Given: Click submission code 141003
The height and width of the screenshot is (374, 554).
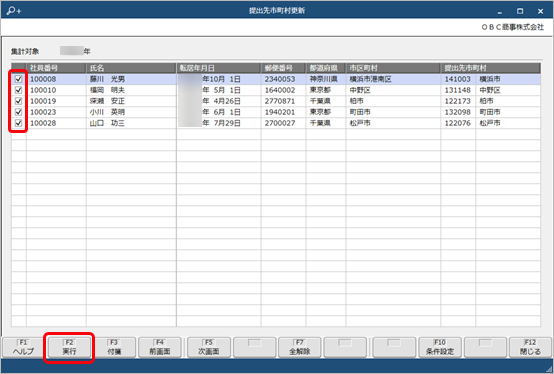Looking at the screenshot, I should [458, 79].
